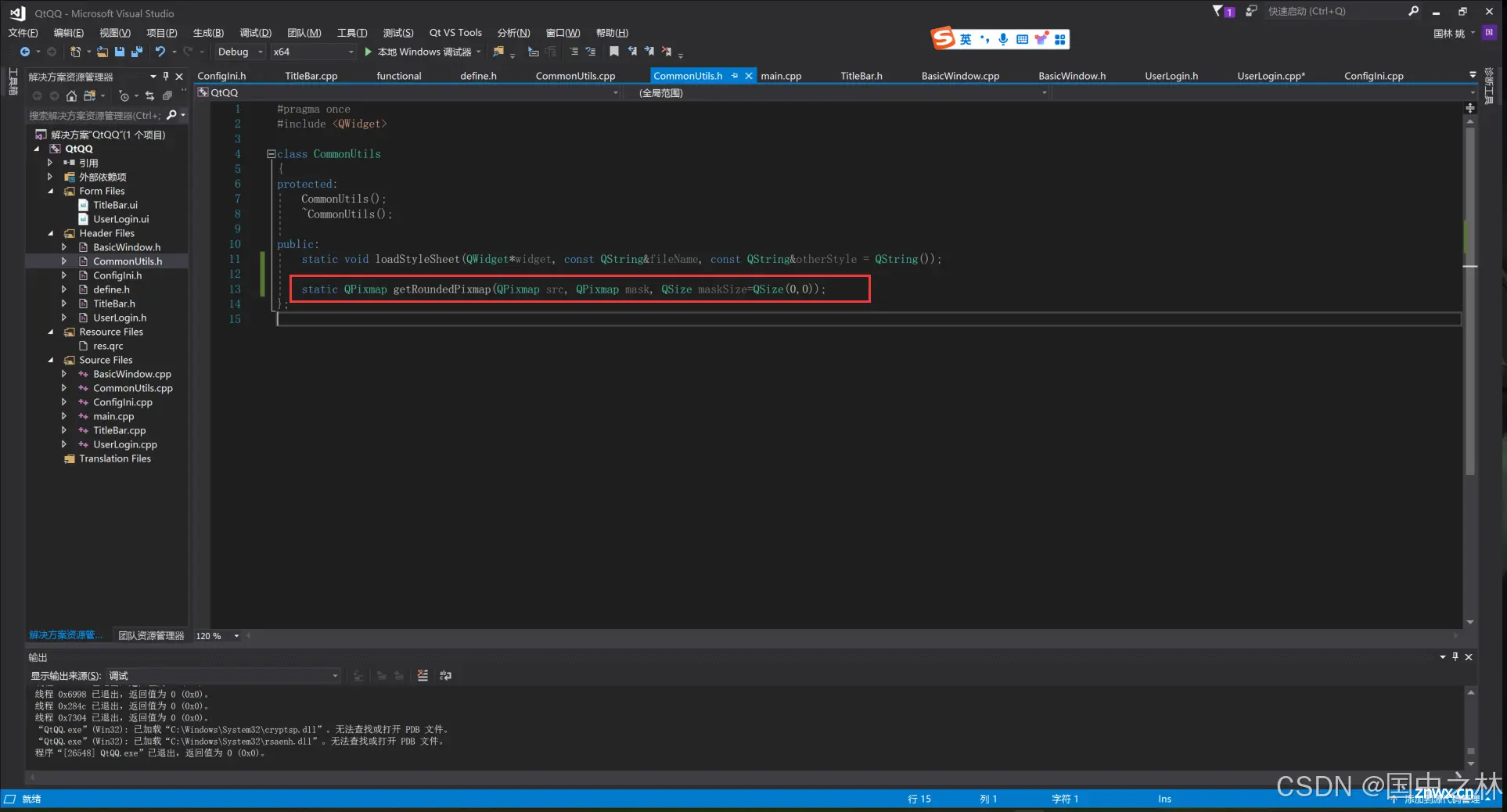Viewport: 1507px width, 812px height.
Task: Open the Debug configuration dropdown
Action: pyautogui.click(x=239, y=52)
